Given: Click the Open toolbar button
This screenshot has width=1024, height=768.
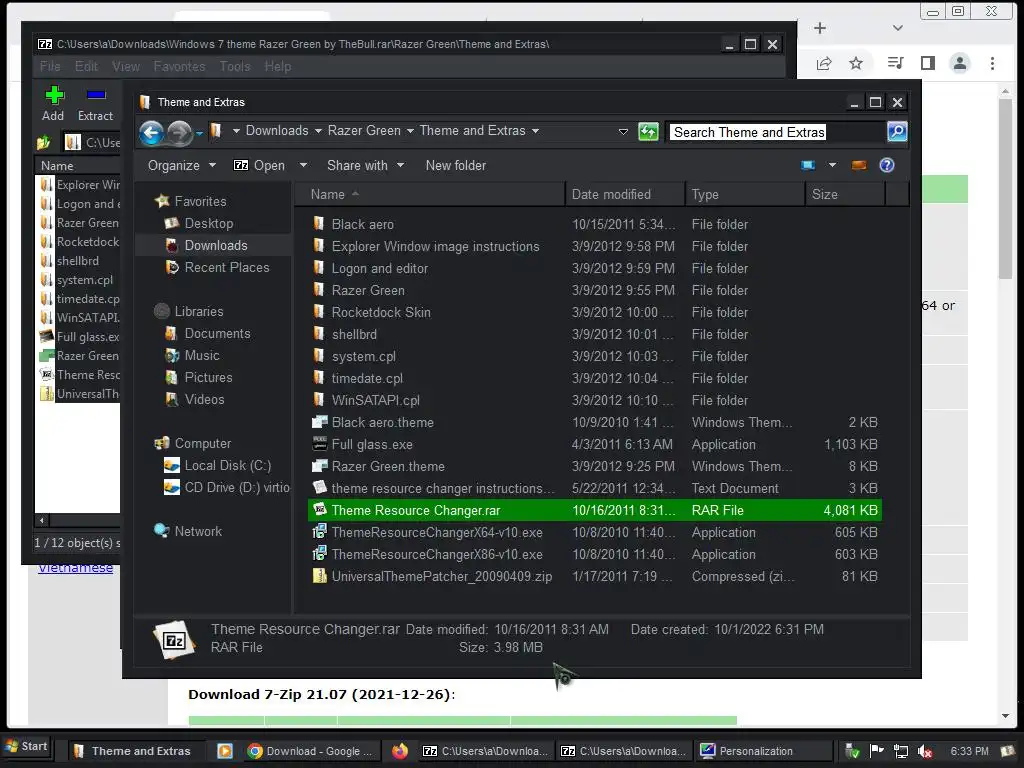Looking at the screenshot, I should pyautogui.click(x=260, y=165).
